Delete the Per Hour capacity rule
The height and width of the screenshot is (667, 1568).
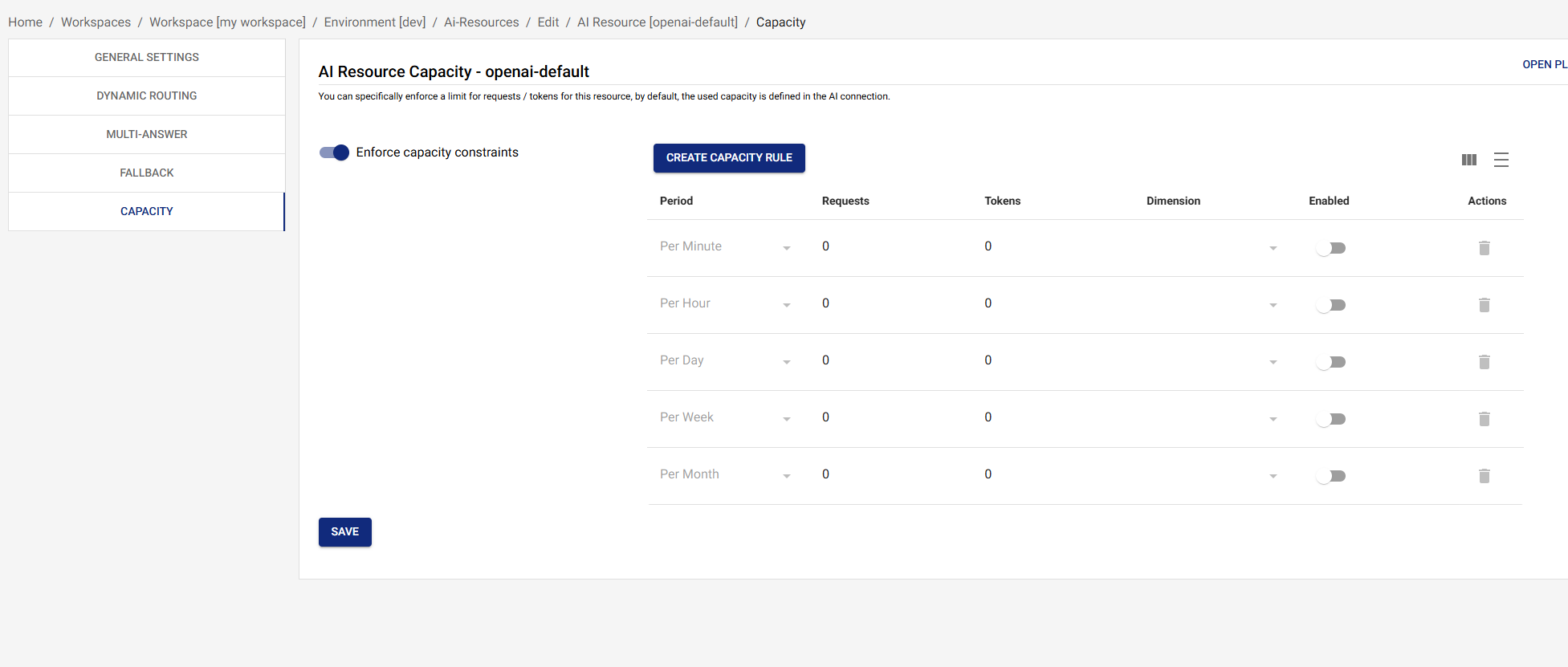coord(1484,305)
